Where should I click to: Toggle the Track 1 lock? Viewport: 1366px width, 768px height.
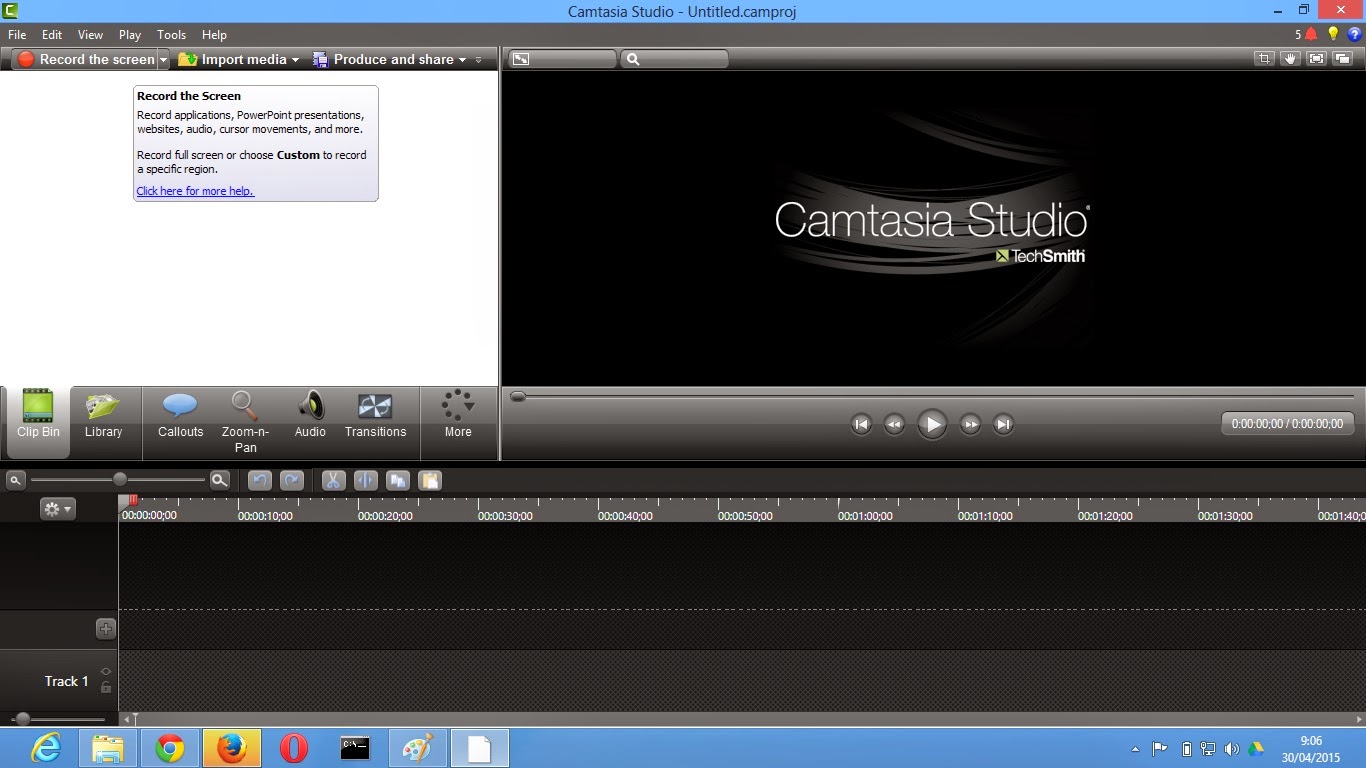[x=106, y=687]
